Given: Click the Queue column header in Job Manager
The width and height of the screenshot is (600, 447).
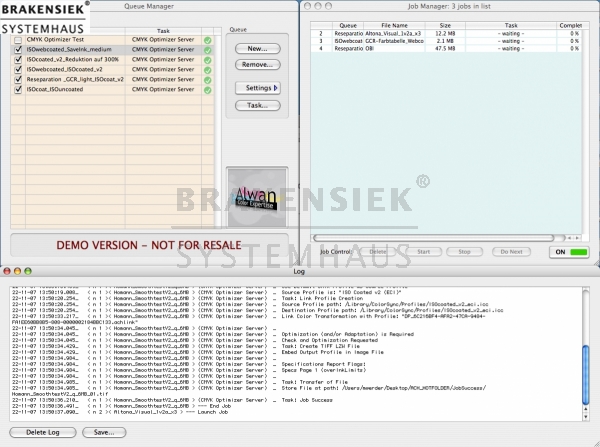Looking at the screenshot, I should (x=348, y=25).
